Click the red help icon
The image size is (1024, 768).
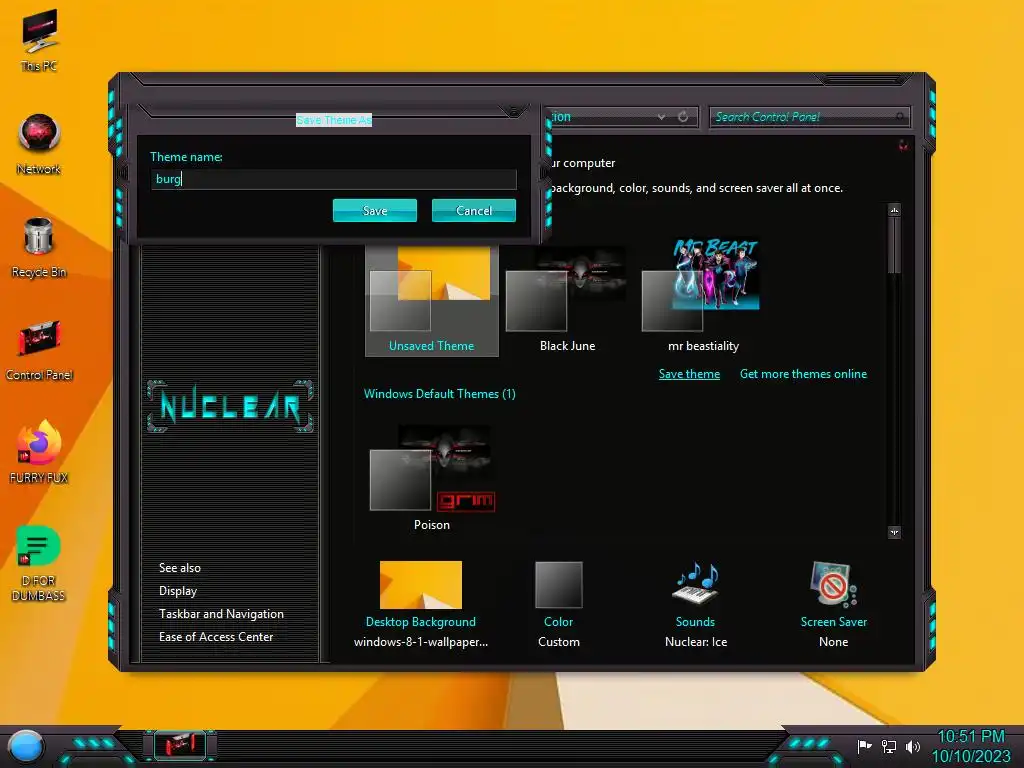click(903, 145)
